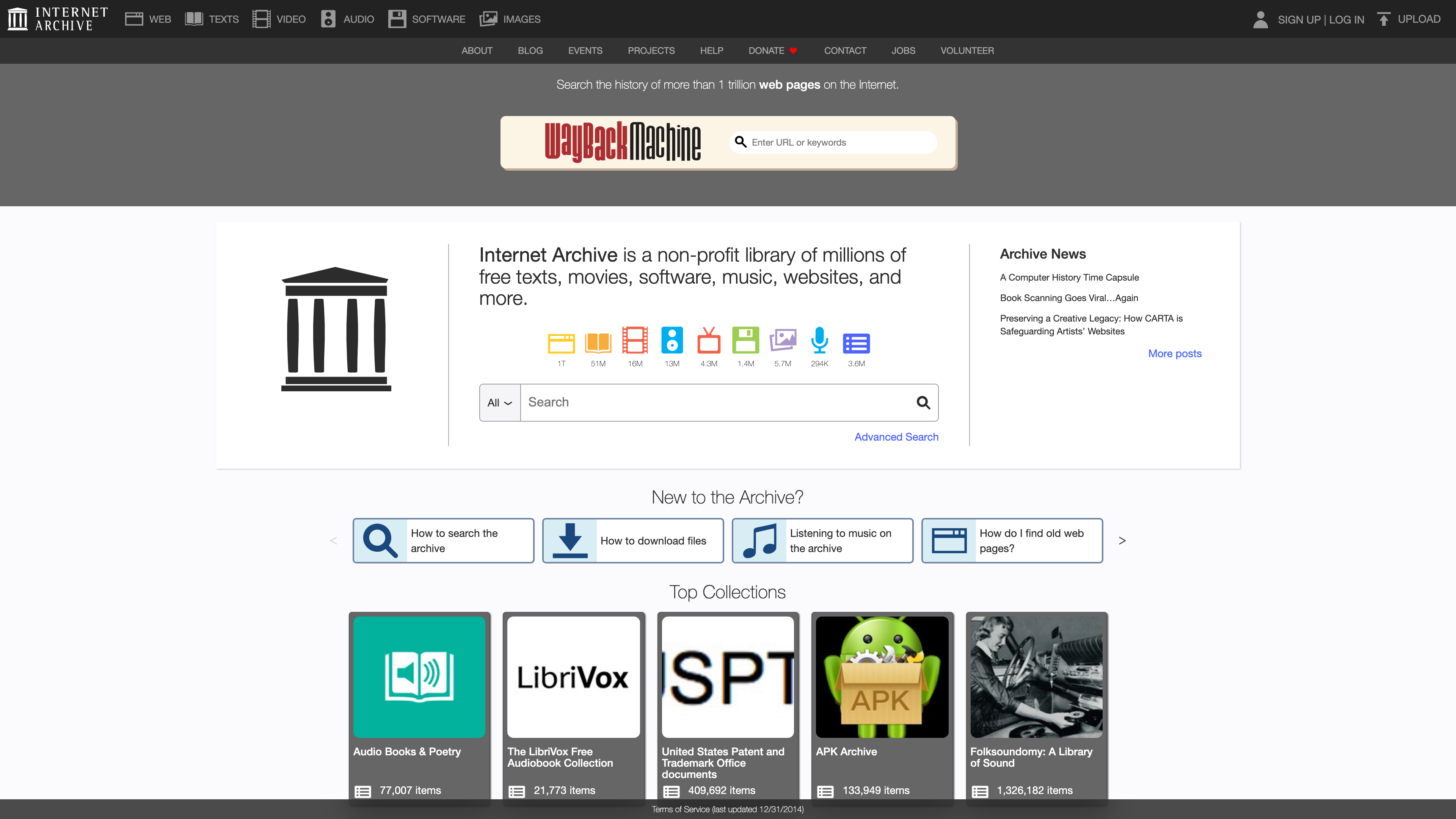Open the Video section in top nav

pyautogui.click(x=279, y=19)
